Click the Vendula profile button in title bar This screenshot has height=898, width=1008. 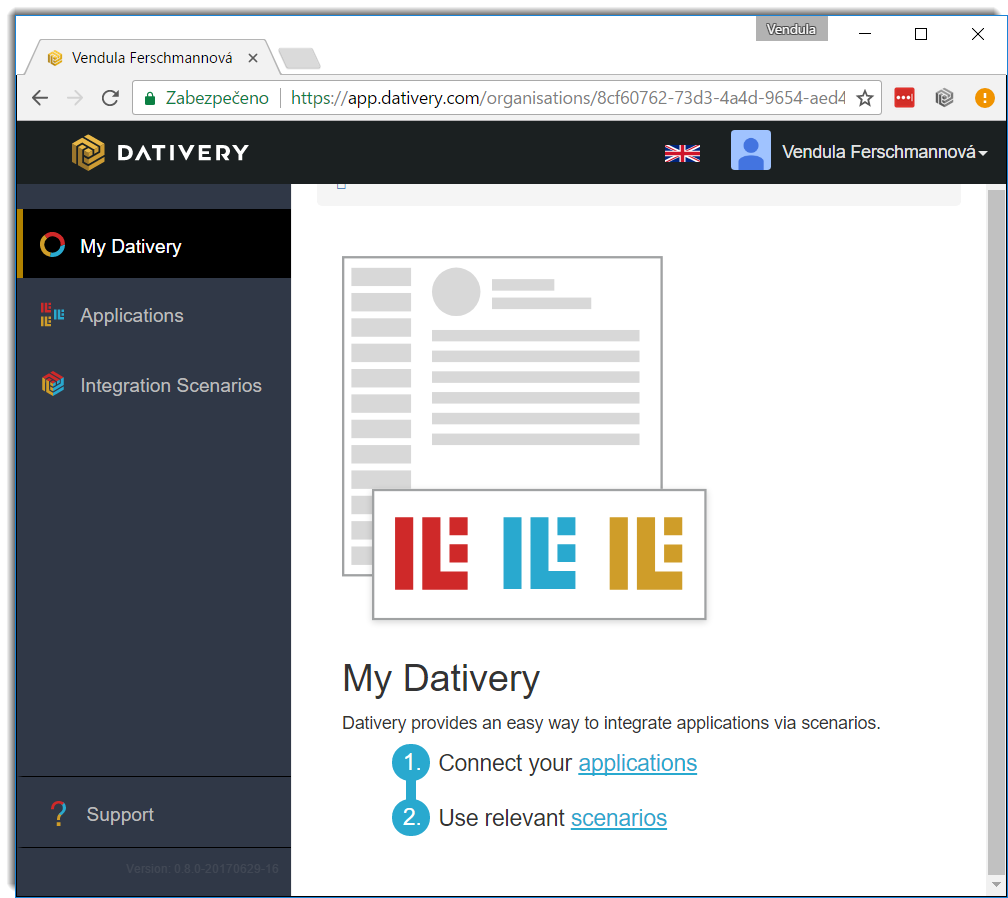coord(791,30)
